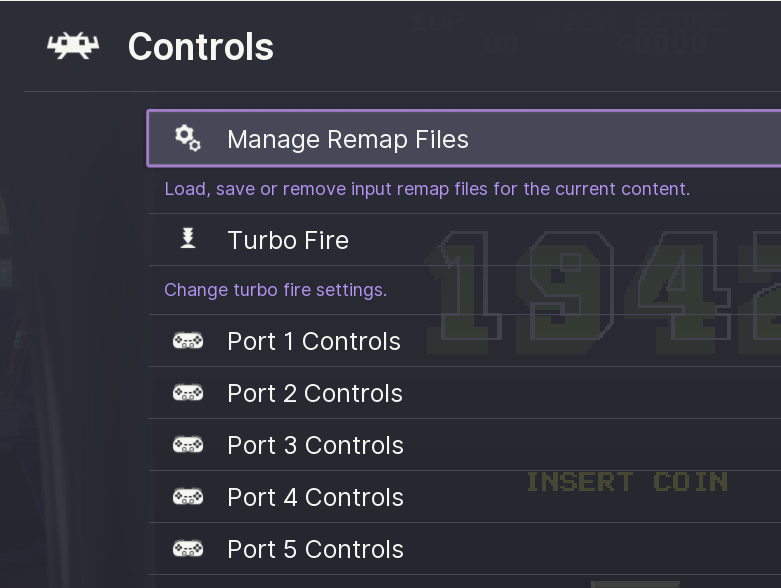This screenshot has width=781, height=588.
Task: Click the INSERT COIN text in the background
Action: pos(627,482)
